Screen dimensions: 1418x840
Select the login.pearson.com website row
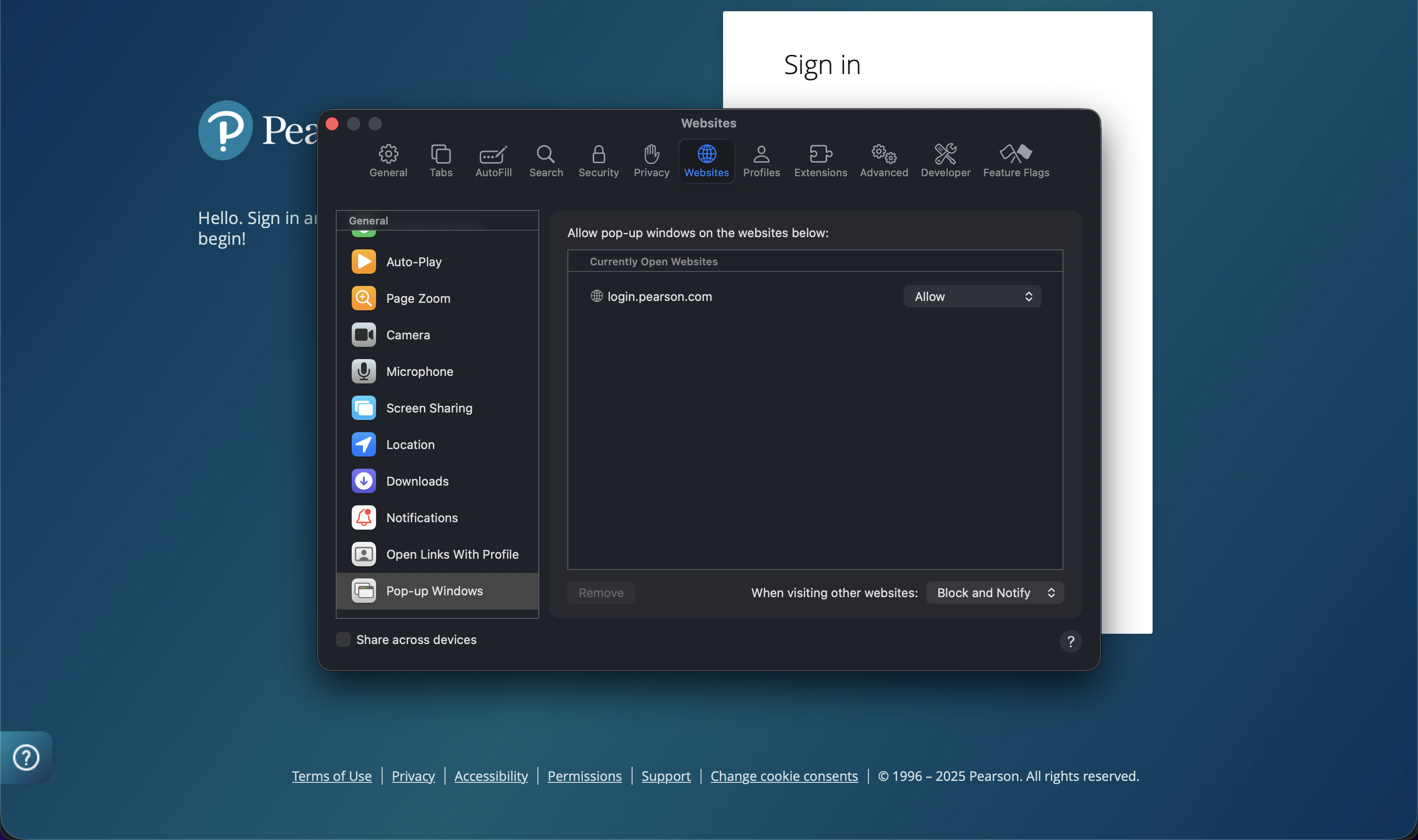click(x=659, y=297)
